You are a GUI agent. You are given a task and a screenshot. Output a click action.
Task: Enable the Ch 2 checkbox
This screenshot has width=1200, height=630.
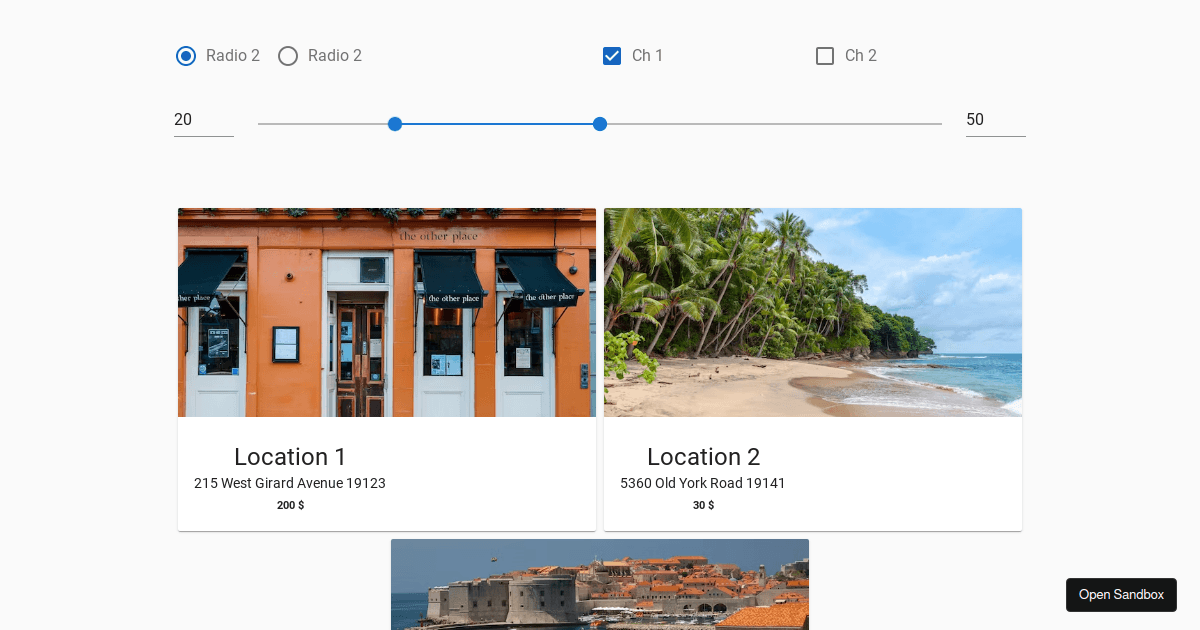[825, 56]
